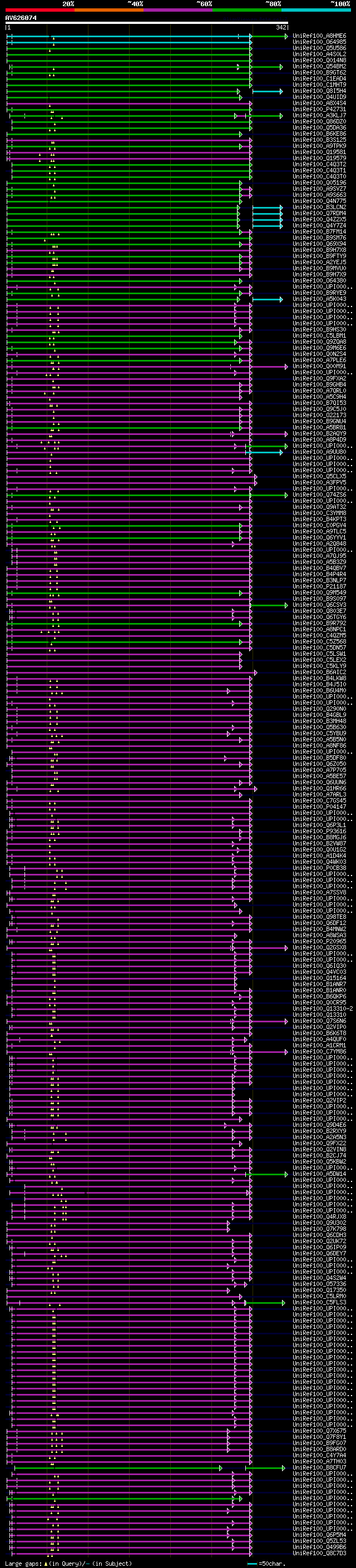Viewport: 356px width, 1568px height.
Task: Select the AV626074 query name label
Action: (x=21, y=18)
